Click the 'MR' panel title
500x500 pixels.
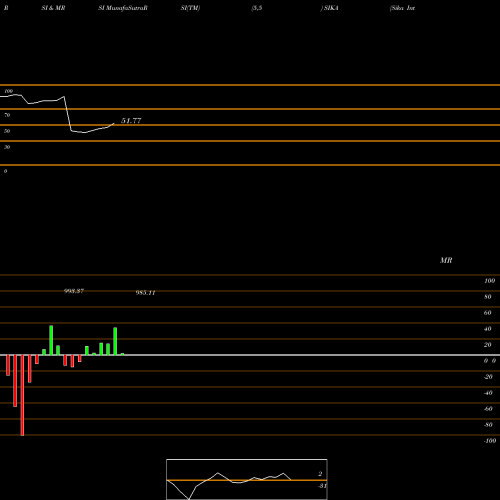(x=446, y=260)
